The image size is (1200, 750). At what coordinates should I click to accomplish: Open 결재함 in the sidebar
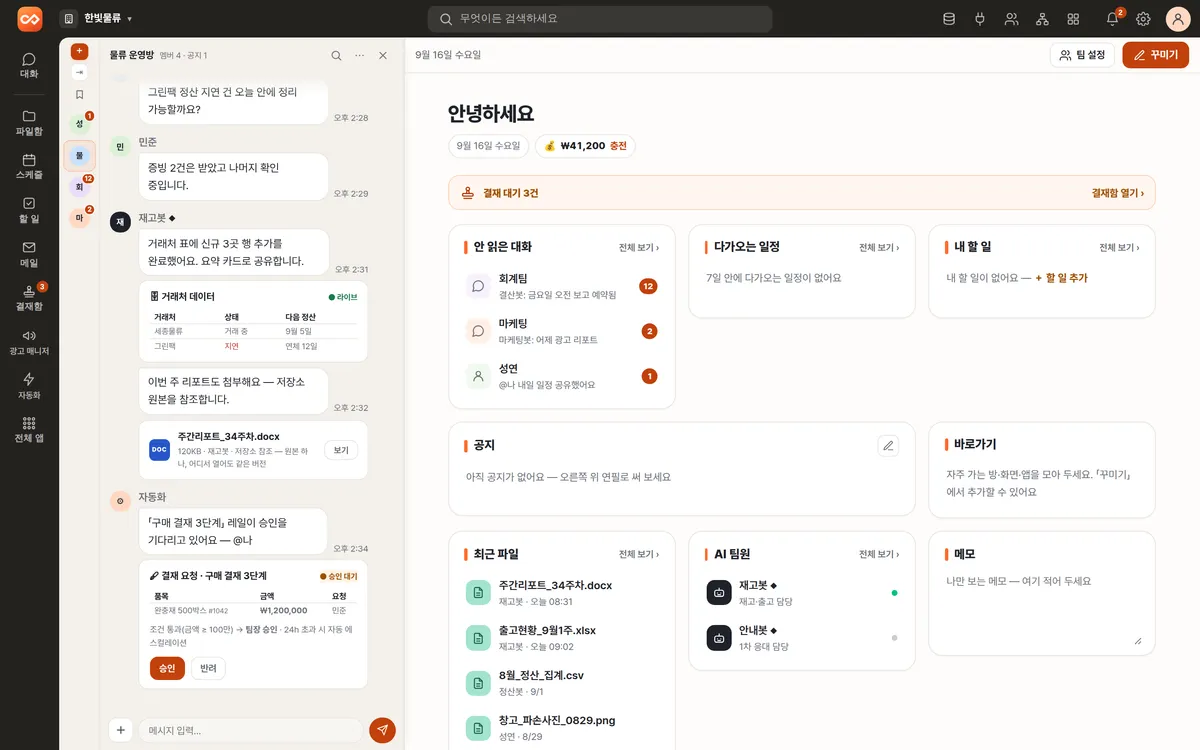(29, 298)
